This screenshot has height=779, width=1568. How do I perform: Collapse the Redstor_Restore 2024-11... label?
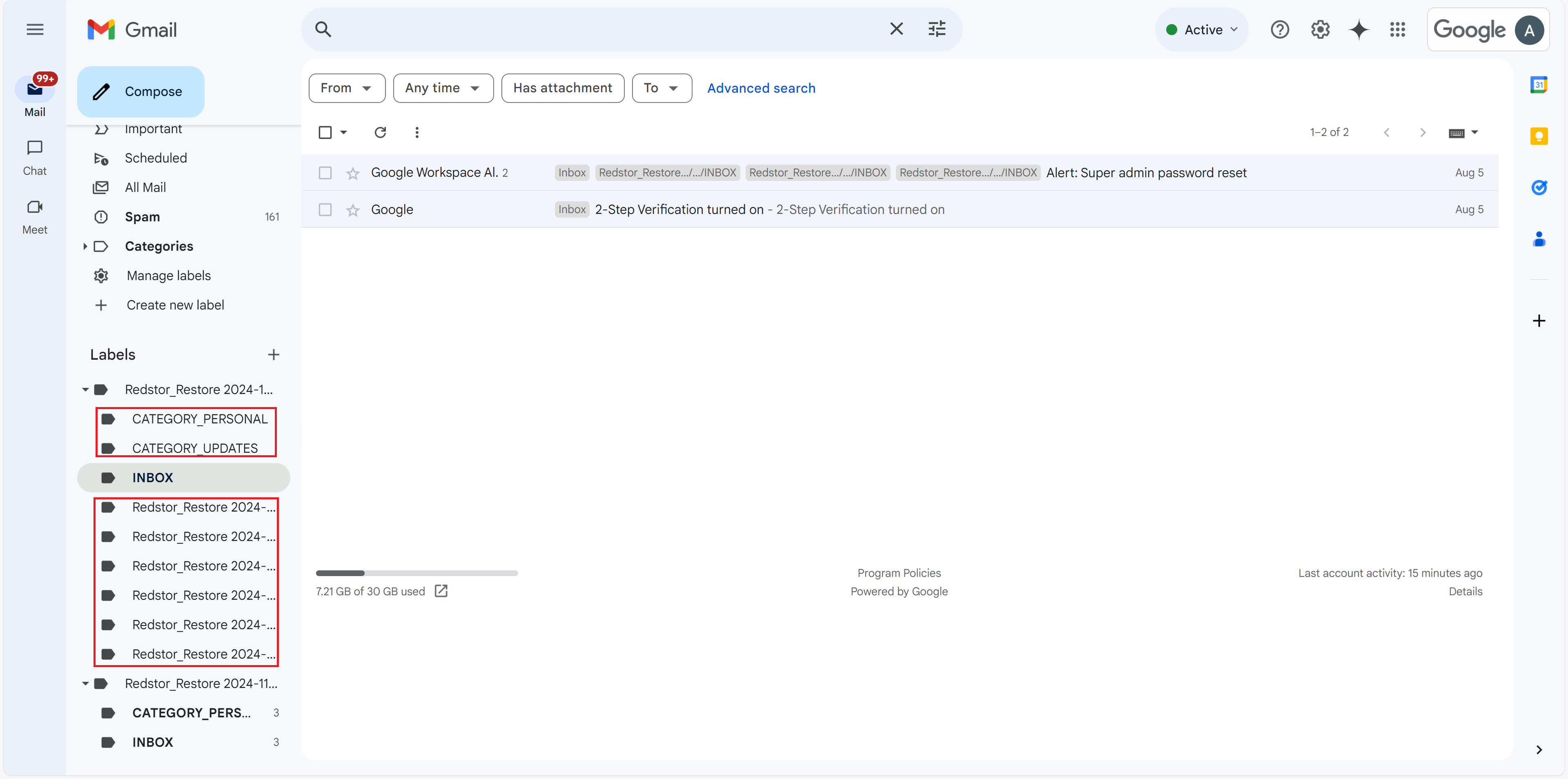pos(85,683)
